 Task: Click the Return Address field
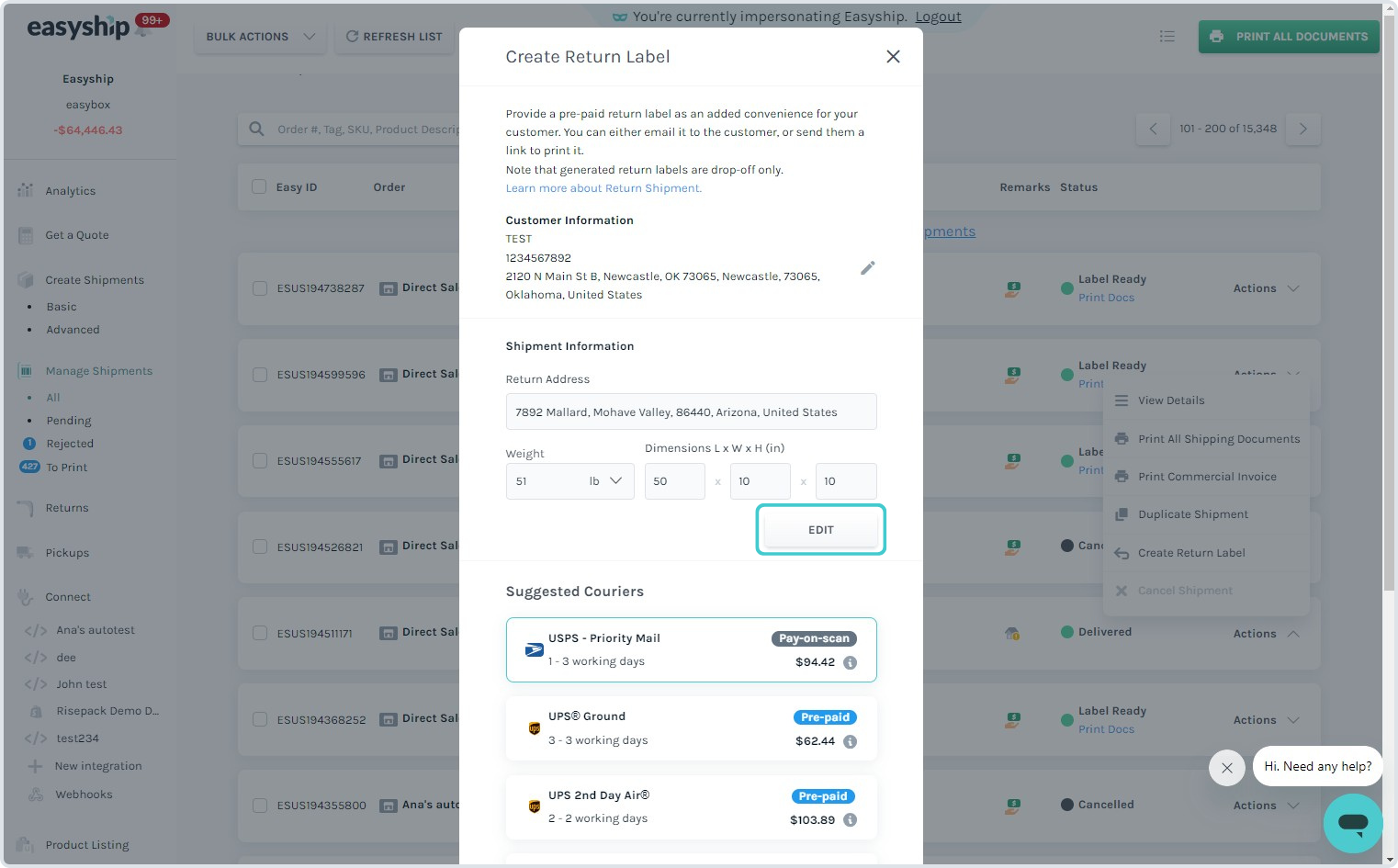click(691, 411)
